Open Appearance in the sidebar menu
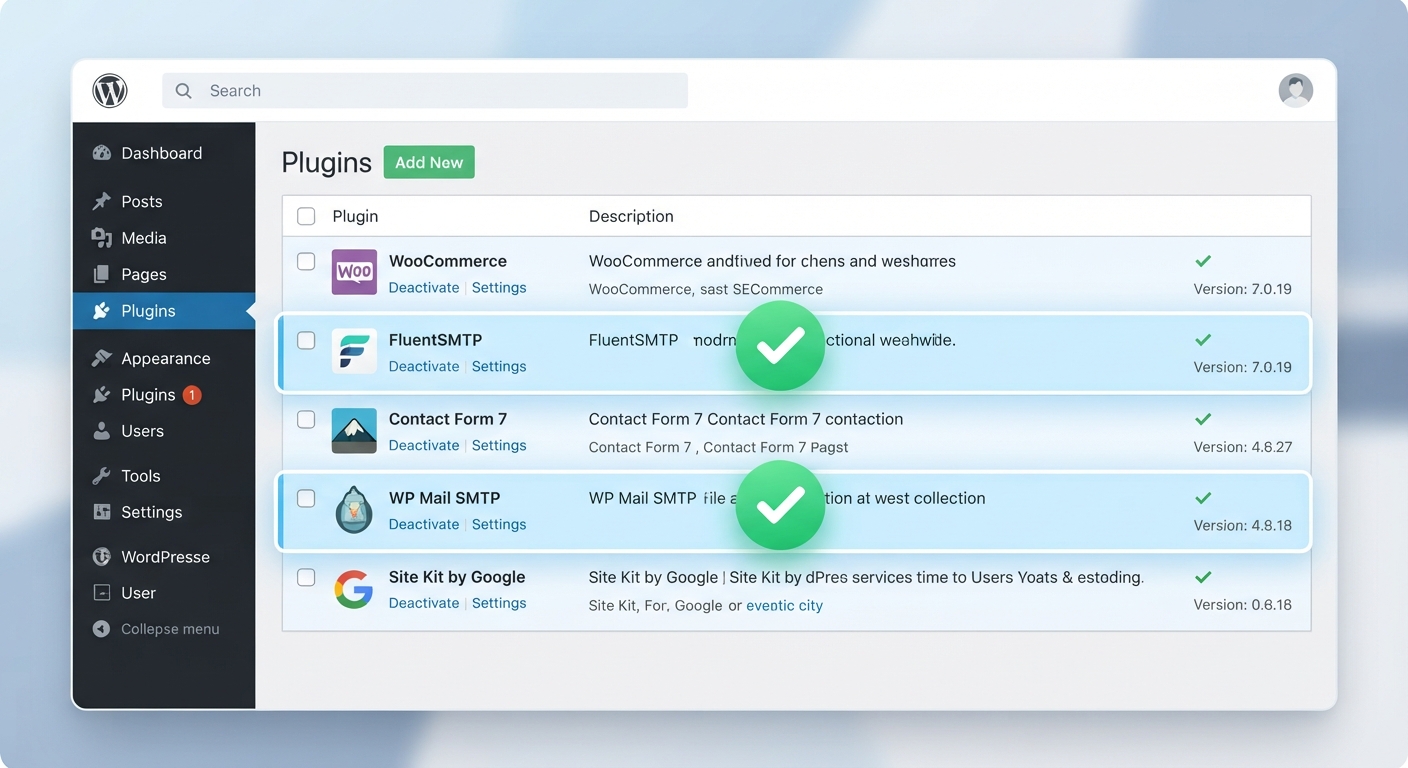Screen dimensions: 1408x768 coord(164,358)
